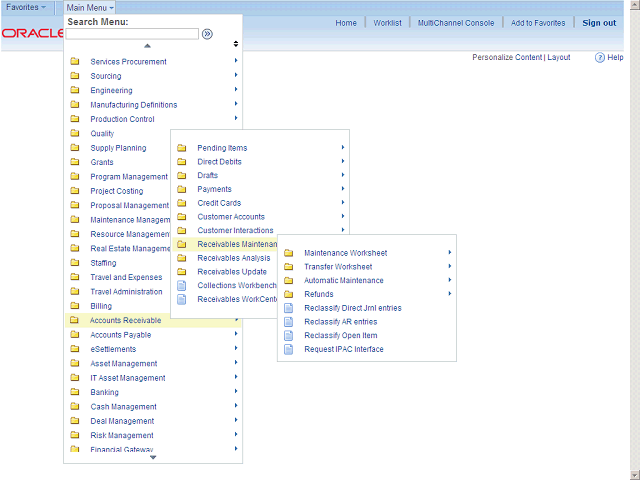Screen dimensions: 640x480
Task: Click the Credit Cards folder icon
Action: coord(182,203)
